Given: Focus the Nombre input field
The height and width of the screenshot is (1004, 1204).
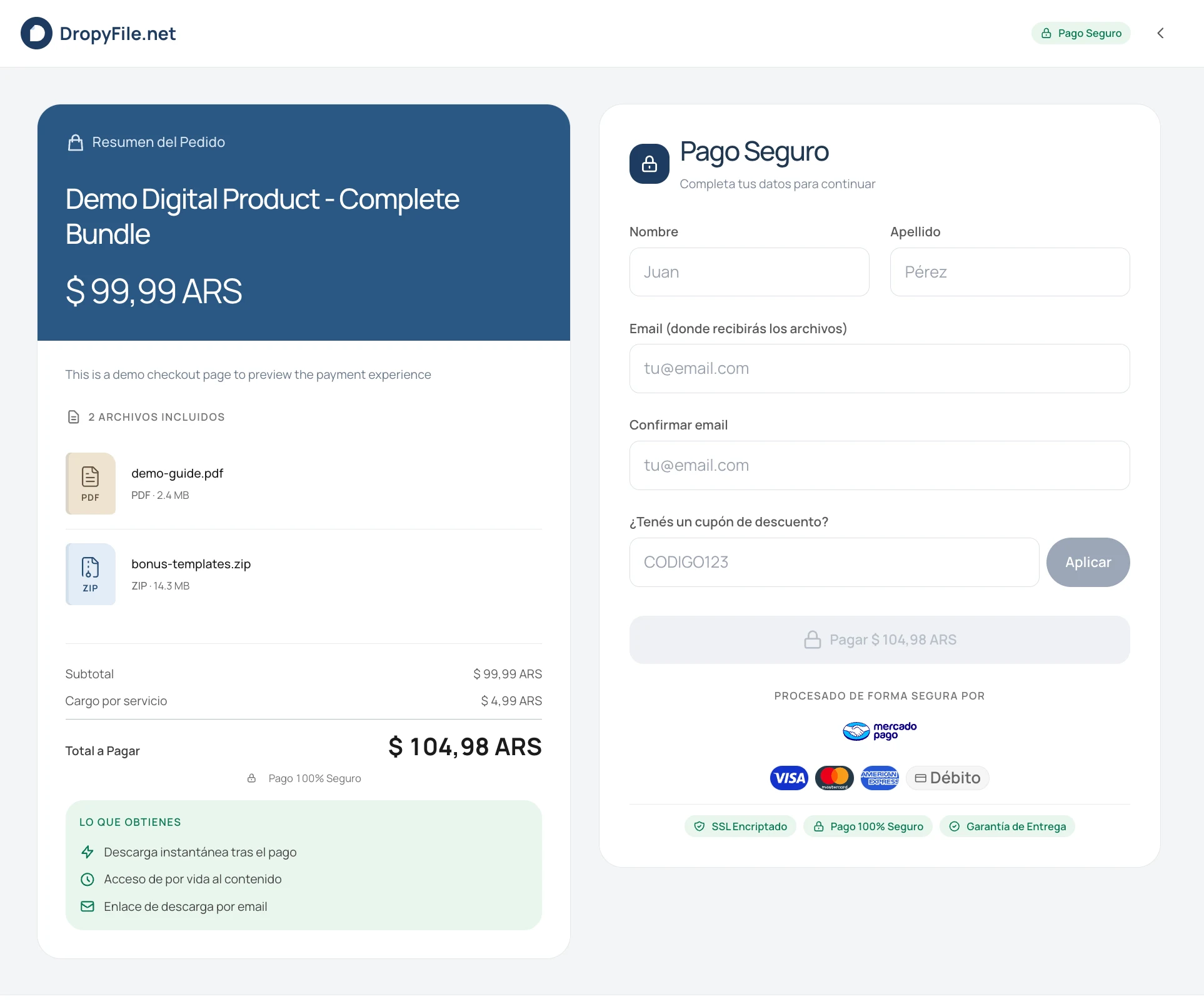Looking at the screenshot, I should coord(749,272).
